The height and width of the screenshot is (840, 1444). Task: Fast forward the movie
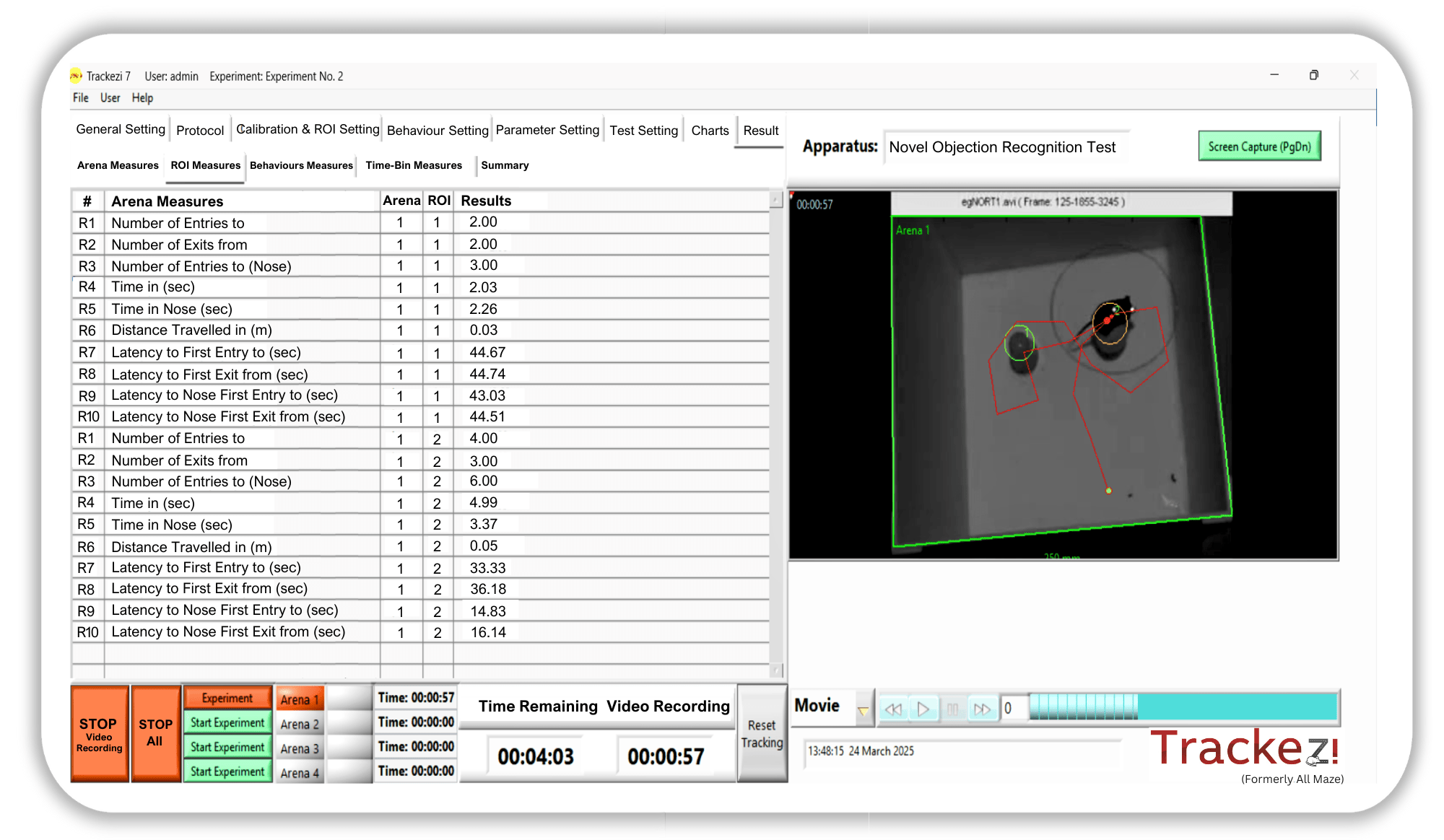coord(982,709)
